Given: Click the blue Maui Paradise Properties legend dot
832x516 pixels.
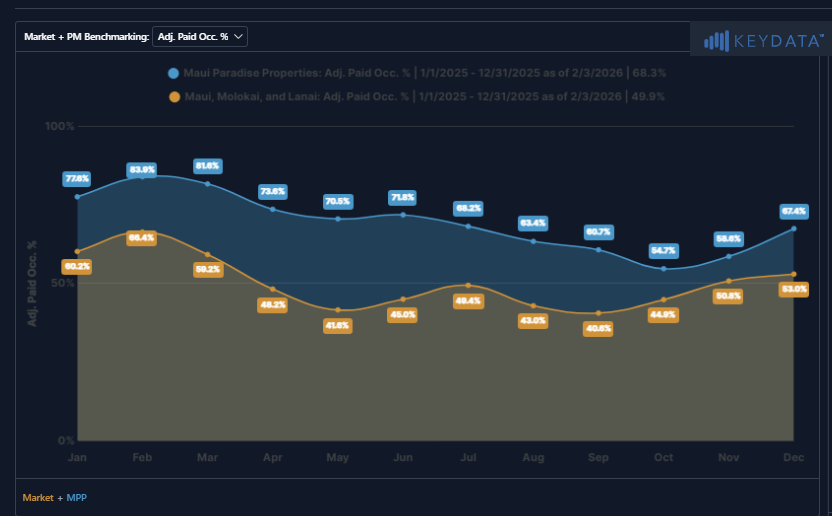Looking at the screenshot, I should click(x=174, y=73).
